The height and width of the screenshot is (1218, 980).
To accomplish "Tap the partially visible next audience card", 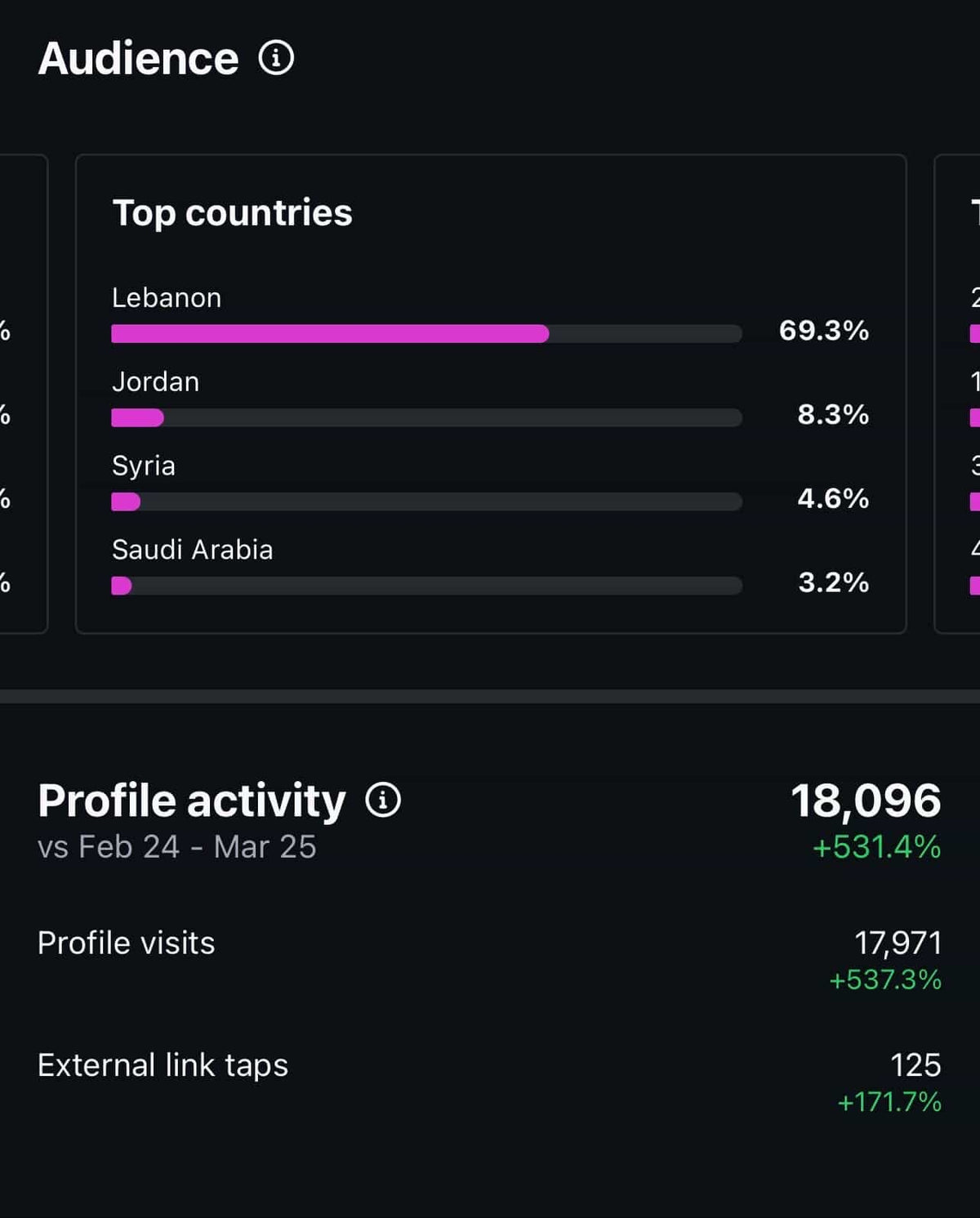I will 957,394.
